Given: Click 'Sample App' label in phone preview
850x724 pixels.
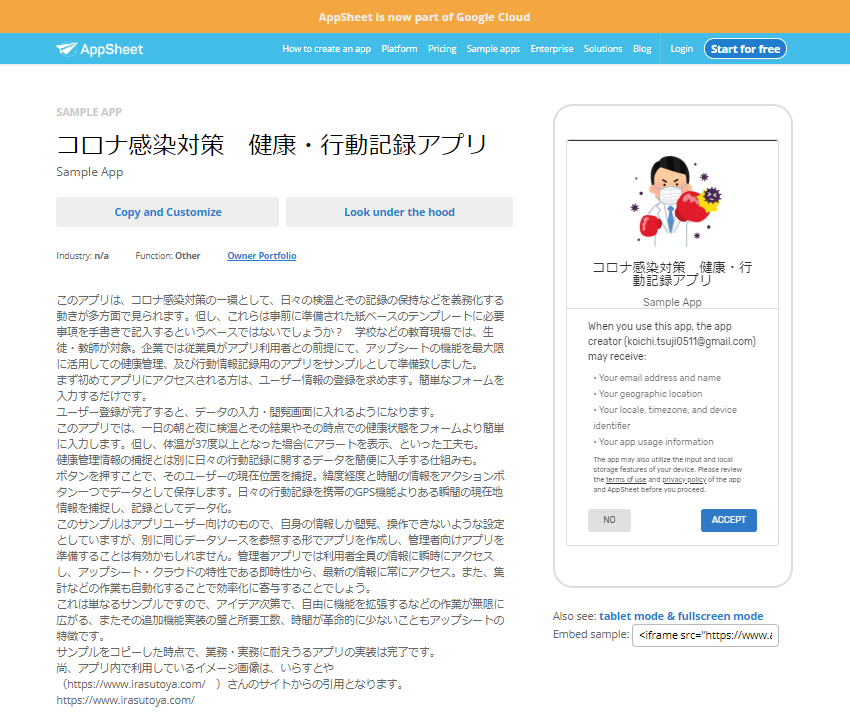Looking at the screenshot, I should [672, 302].
